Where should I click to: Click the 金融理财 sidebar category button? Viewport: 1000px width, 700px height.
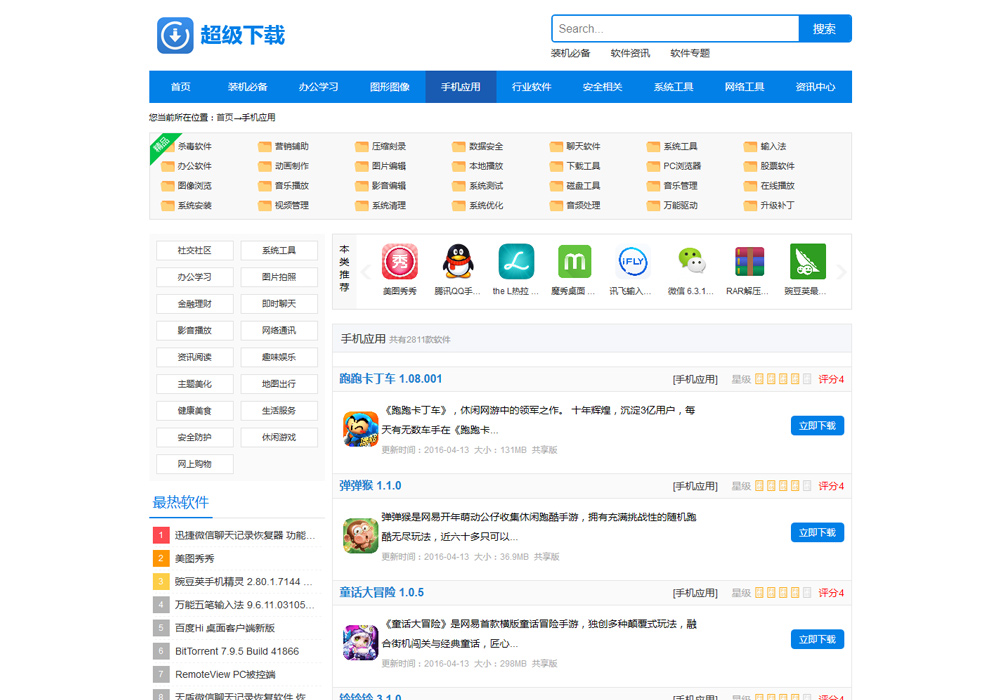(195, 304)
